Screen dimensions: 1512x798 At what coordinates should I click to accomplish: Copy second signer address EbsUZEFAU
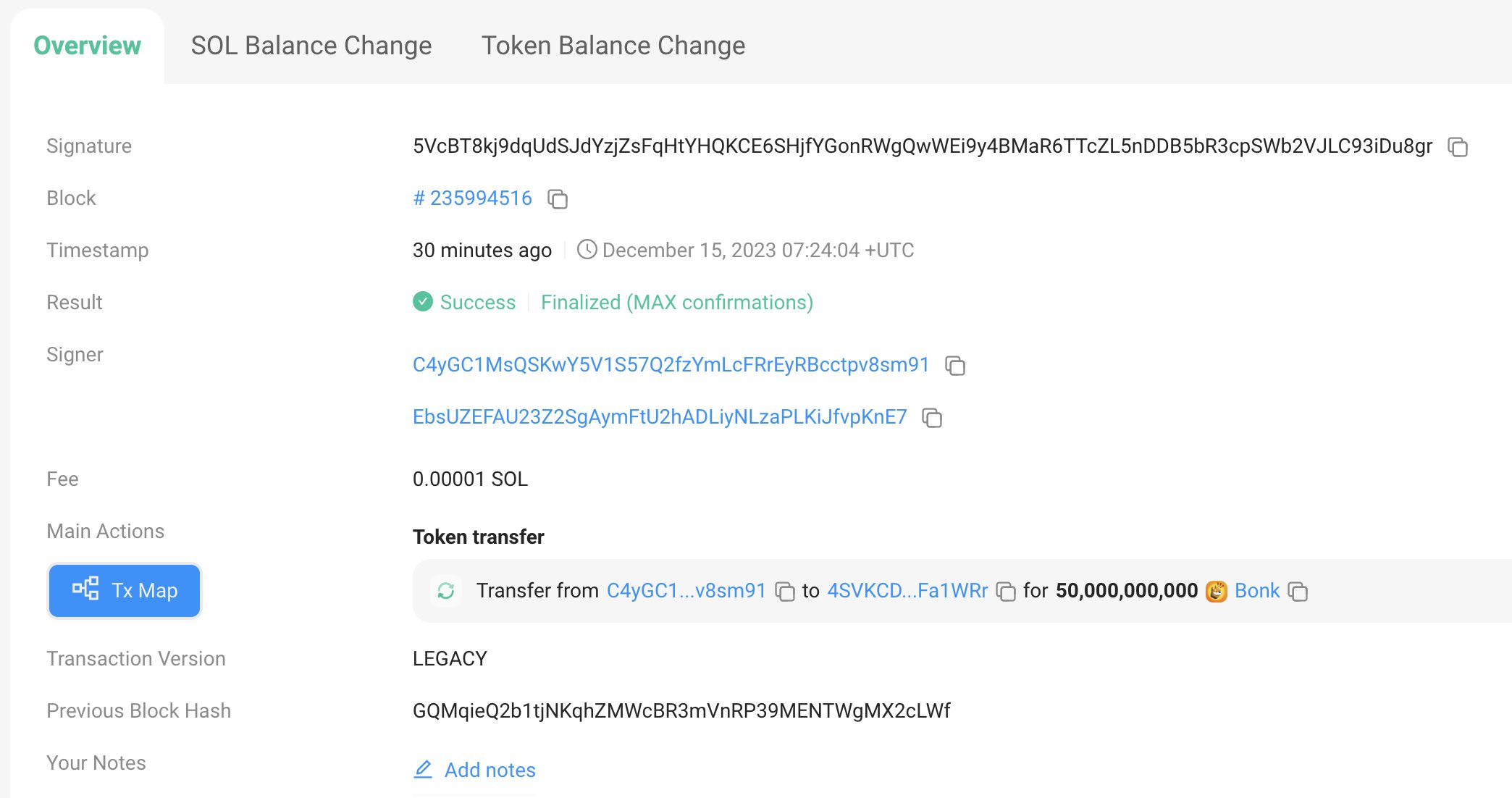[x=932, y=418]
